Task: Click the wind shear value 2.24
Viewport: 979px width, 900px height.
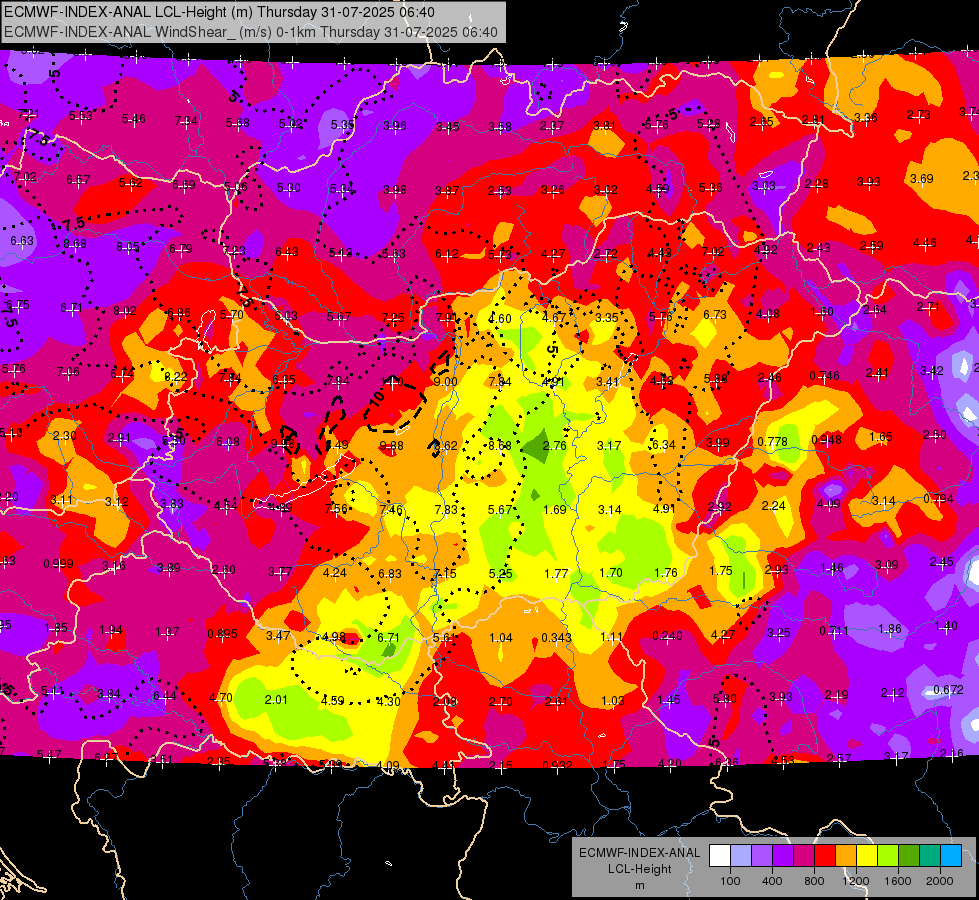Action: [x=774, y=506]
